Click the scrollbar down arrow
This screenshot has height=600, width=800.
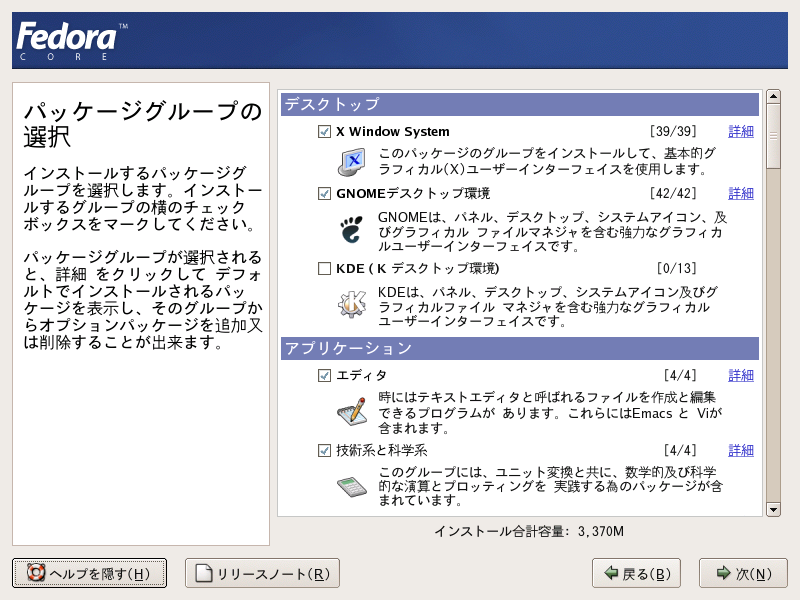coord(773,509)
